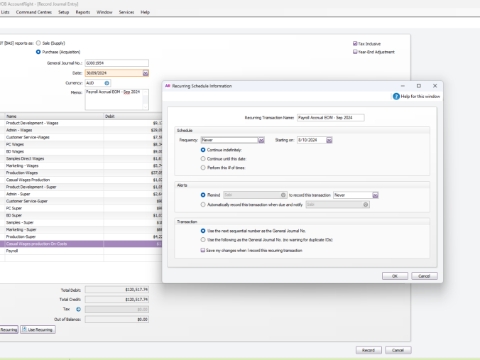Choose Use the next sequential number option
The height and width of the screenshot is (360, 480).
(203, 231)
